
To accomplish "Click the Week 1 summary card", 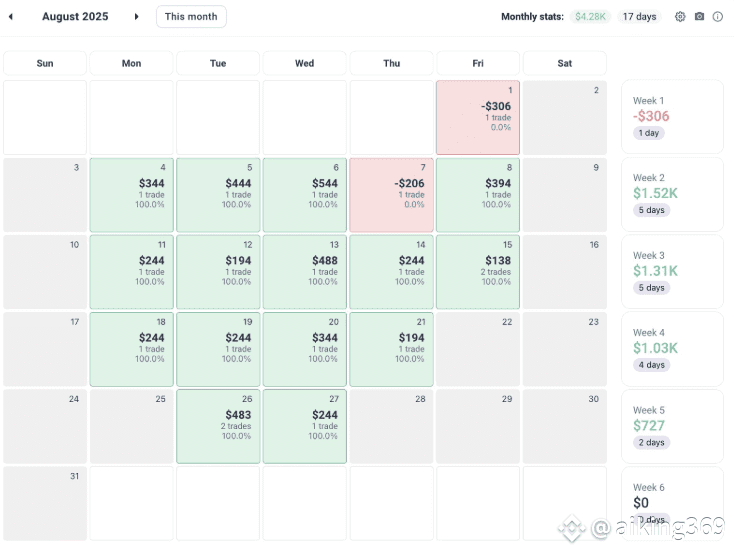I will pyautogui.click(x=672, y=117).
